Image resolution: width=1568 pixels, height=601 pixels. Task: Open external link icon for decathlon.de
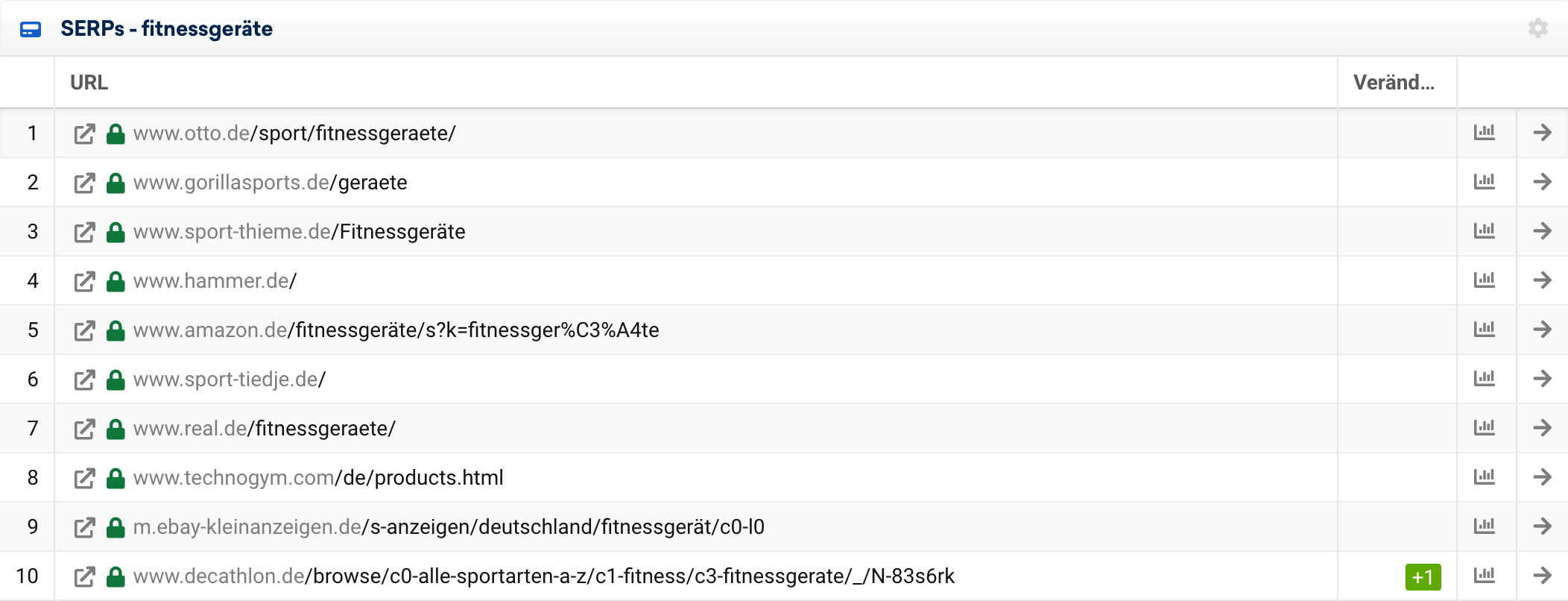(x=84, y=576)
